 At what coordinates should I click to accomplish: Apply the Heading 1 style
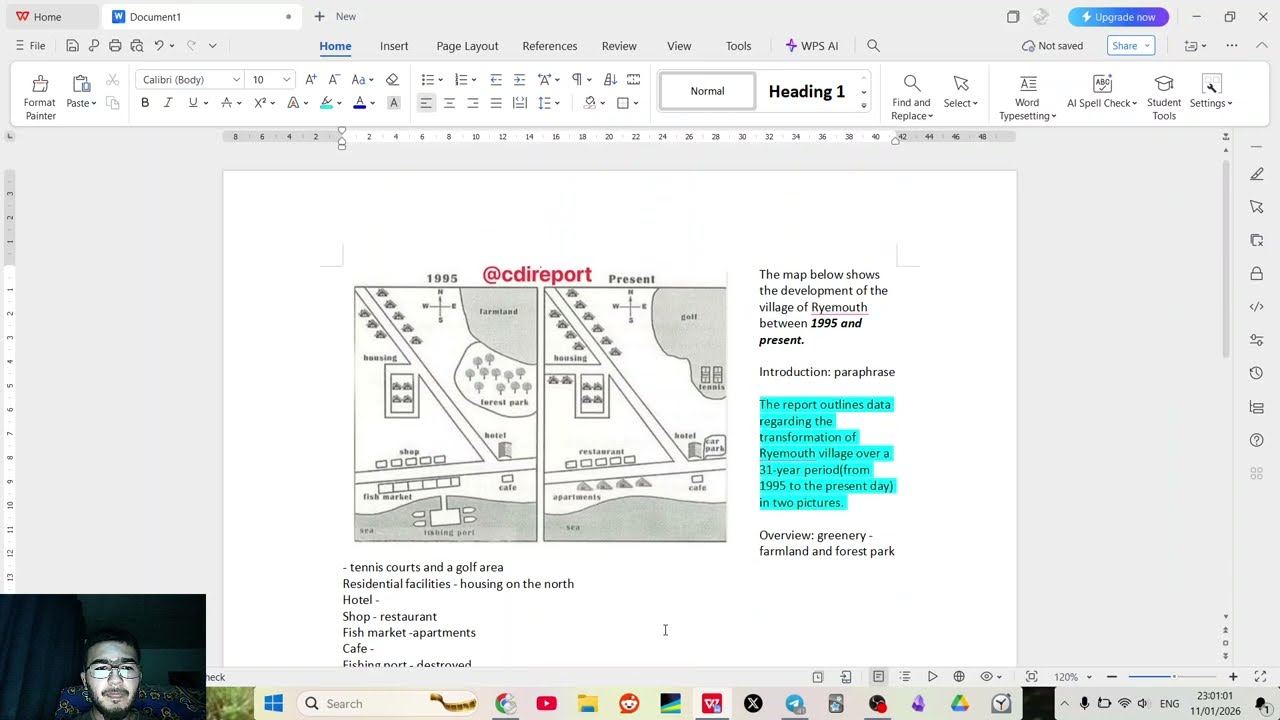coord(807,92)
